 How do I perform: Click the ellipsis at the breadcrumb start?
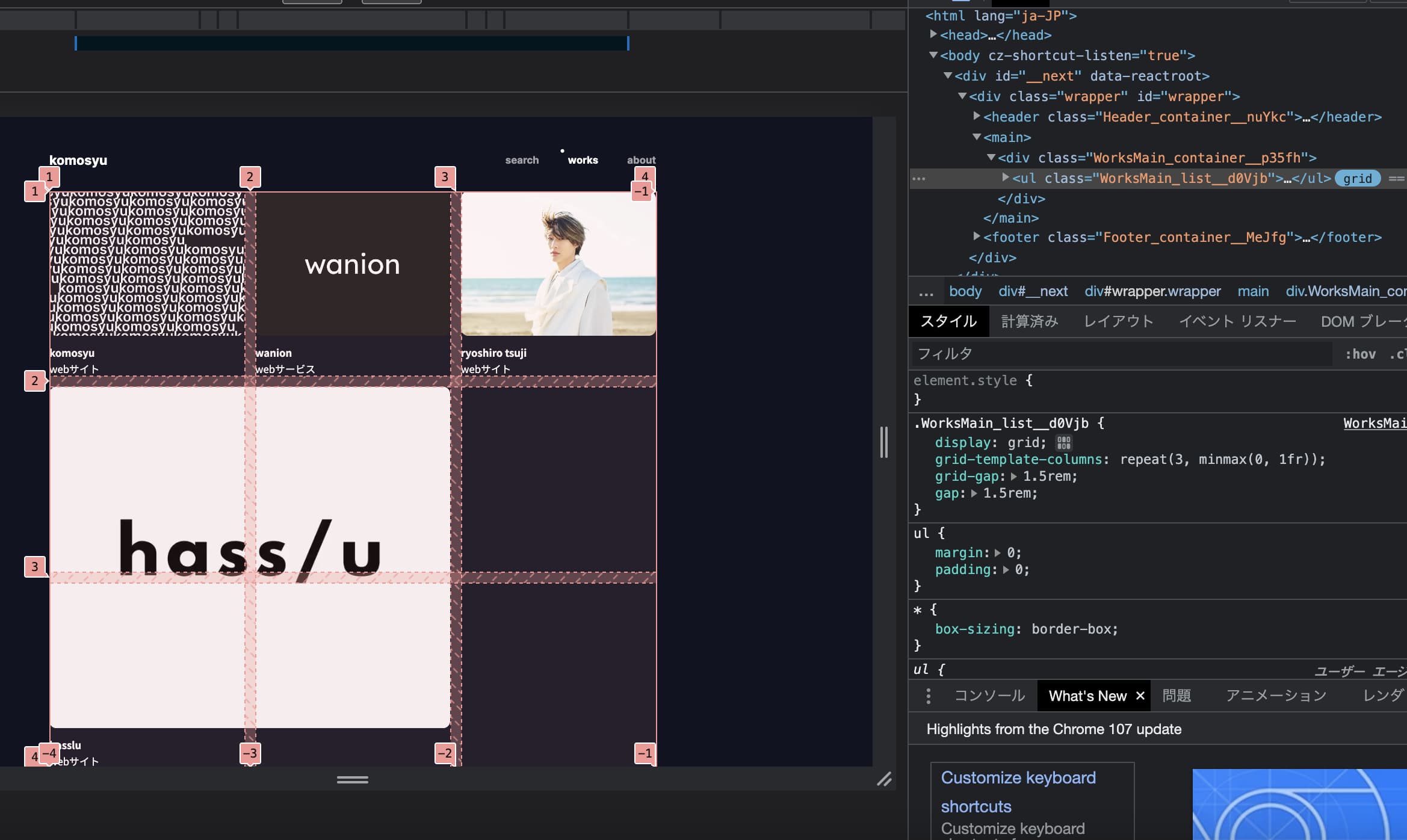coord(926,292)
